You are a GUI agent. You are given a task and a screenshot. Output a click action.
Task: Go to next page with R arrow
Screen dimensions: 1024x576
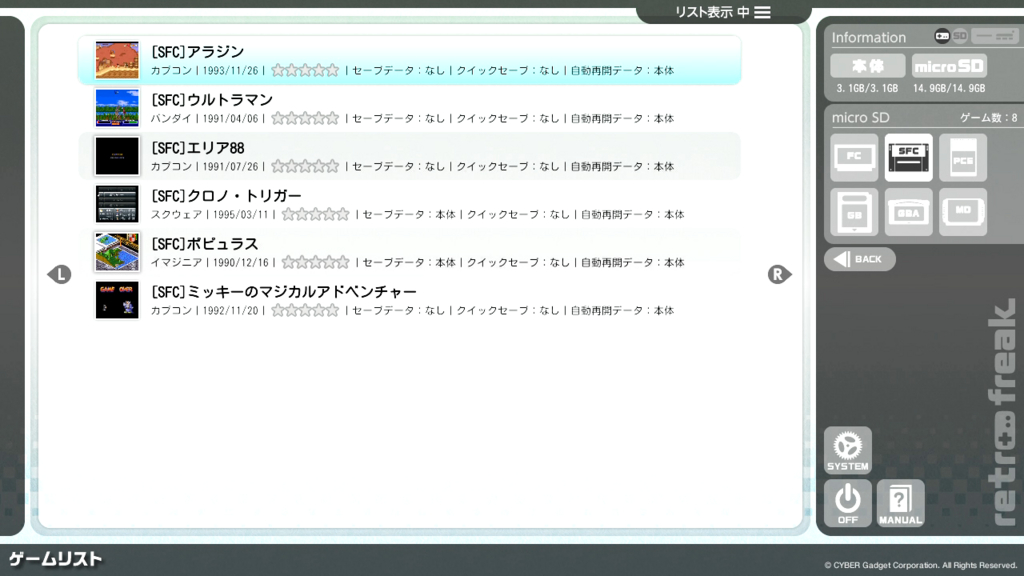coord(779,274)
